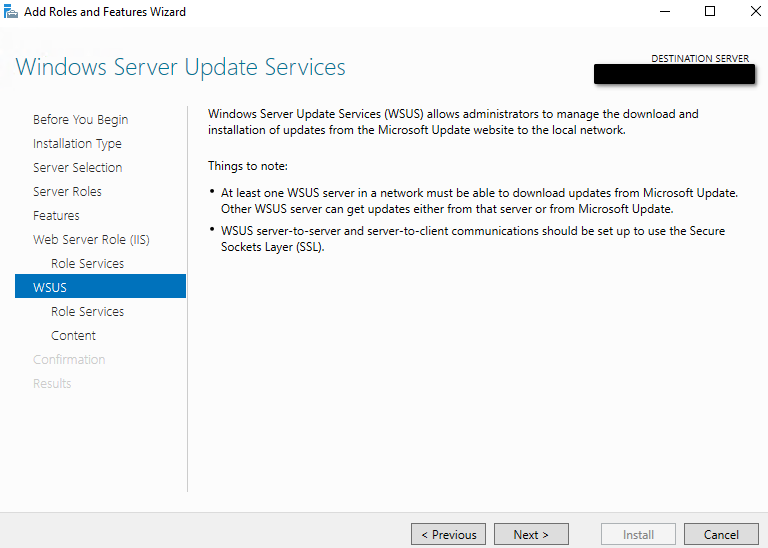Click the disabled Confirmation step
Viewport: 768px width, 548px height.
click(x=69, y=359)
